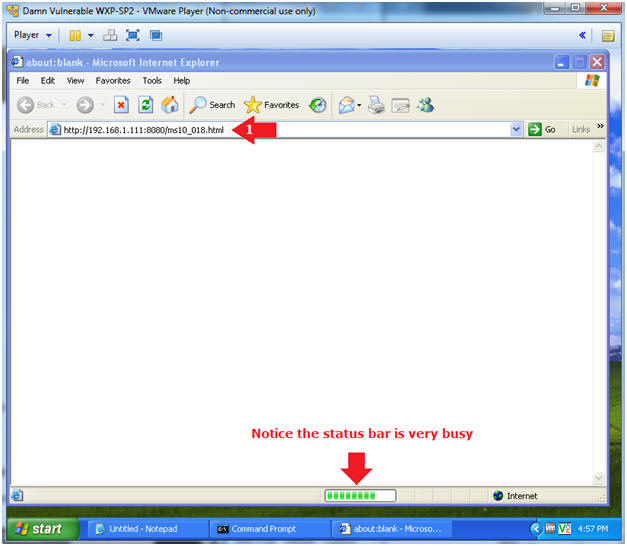The width and height of the screenshot is (627, 546).
Task: Expand the Mail dropdown arrow
Action: point(359,106)
